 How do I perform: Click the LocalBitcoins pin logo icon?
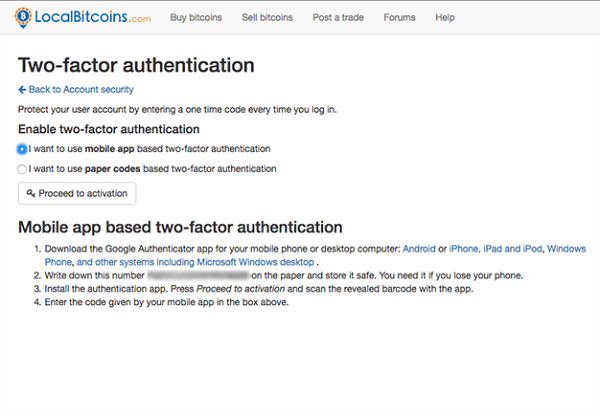coord(23,18)
